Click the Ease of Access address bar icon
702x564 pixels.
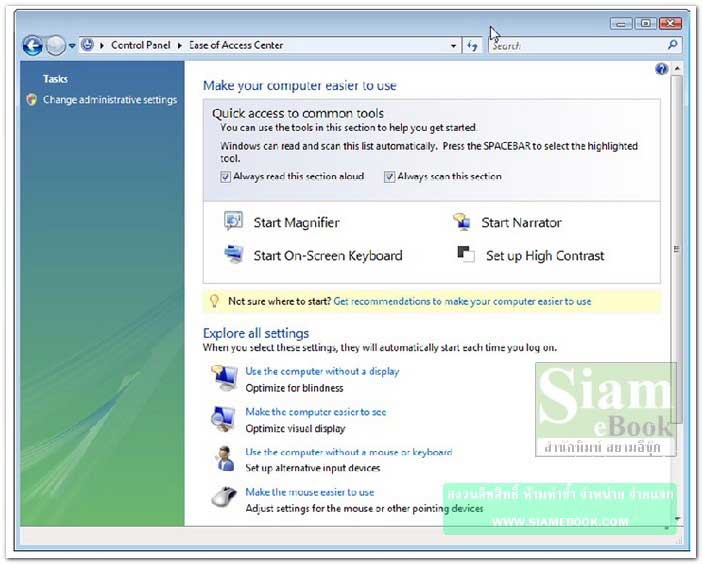click(88, 45)
